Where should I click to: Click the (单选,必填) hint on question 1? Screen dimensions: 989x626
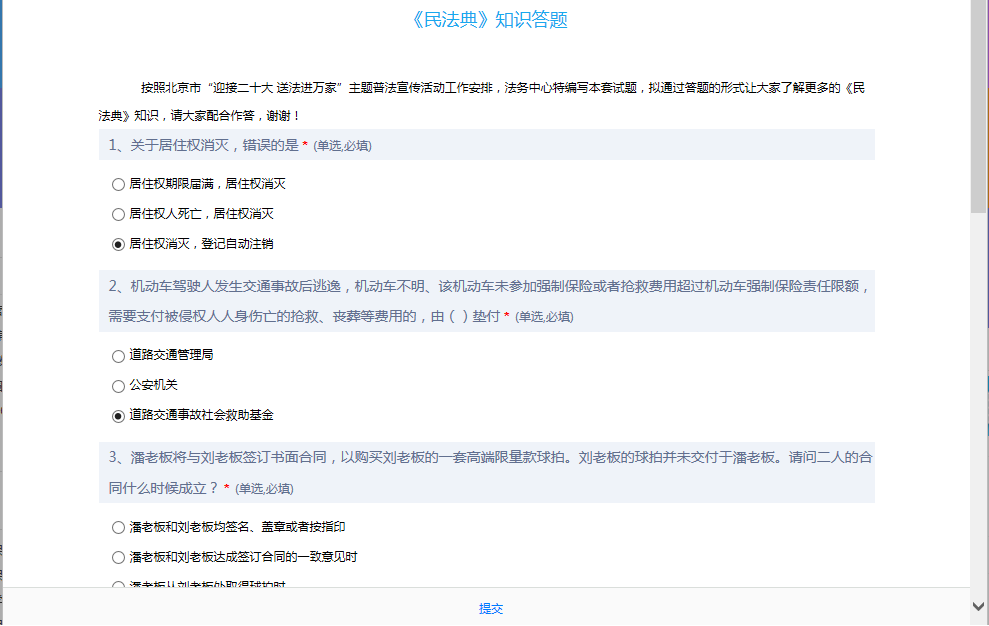pyautogui.click(x=342, y=146)
